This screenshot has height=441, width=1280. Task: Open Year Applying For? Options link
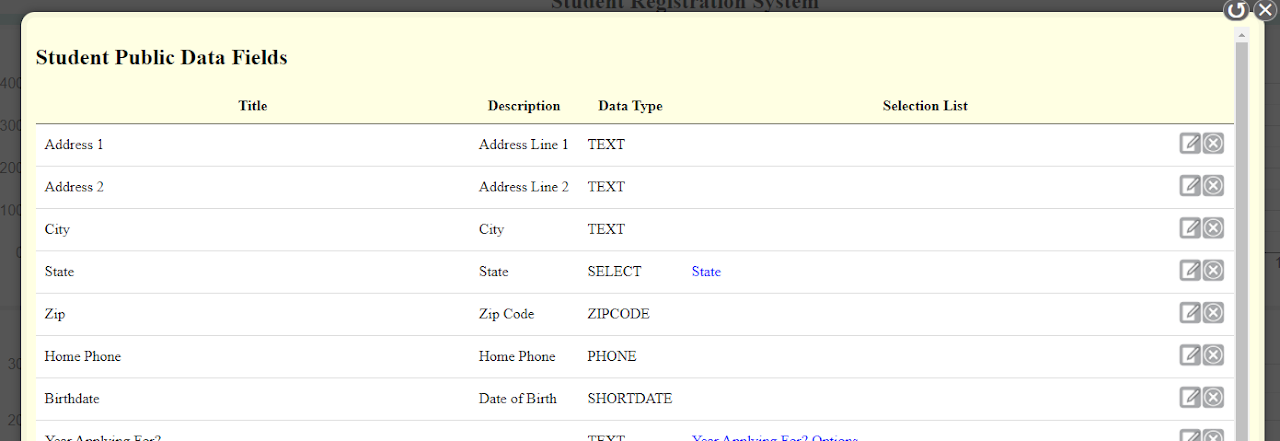(774, 438)
